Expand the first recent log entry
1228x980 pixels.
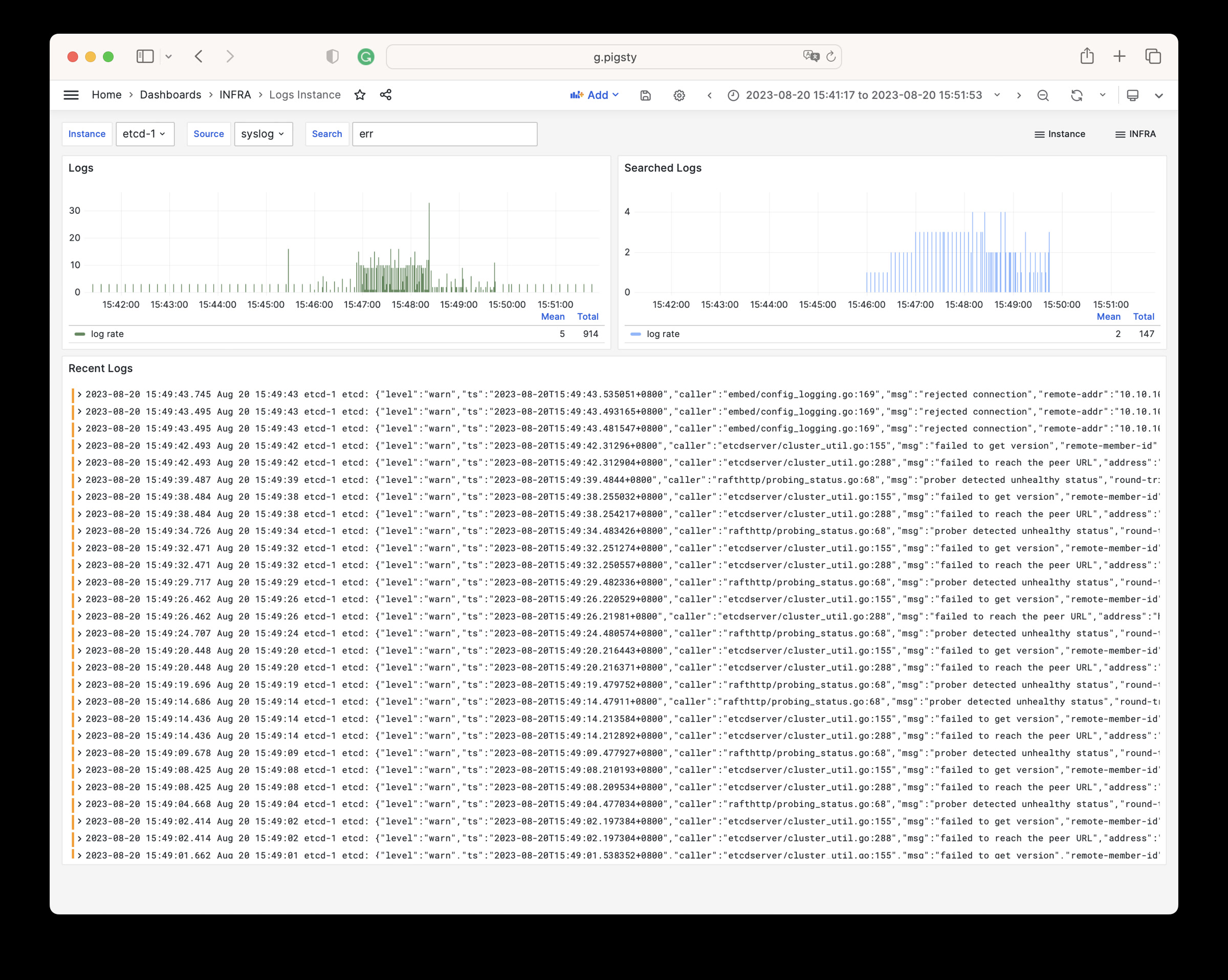coord(80,394)
